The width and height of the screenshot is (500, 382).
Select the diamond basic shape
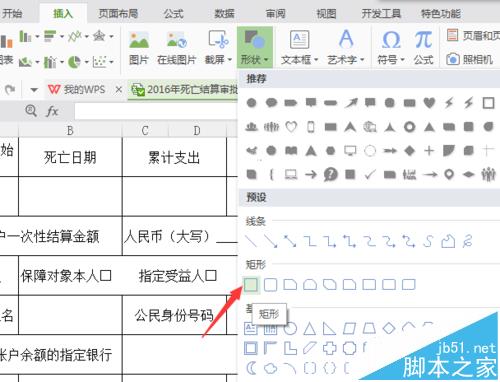tap(389, 328)
